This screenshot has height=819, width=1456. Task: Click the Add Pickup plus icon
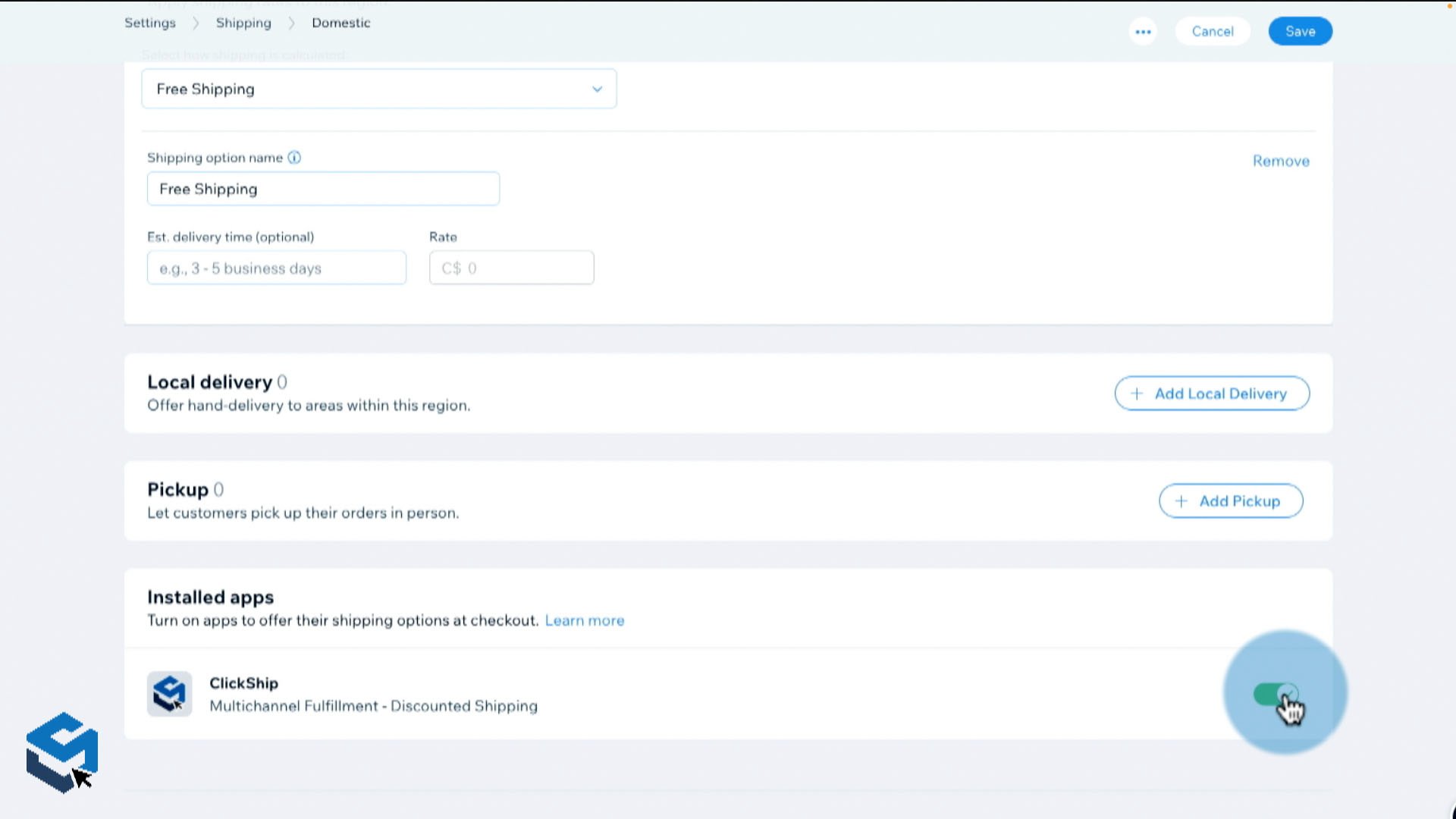click(1182, 501)
